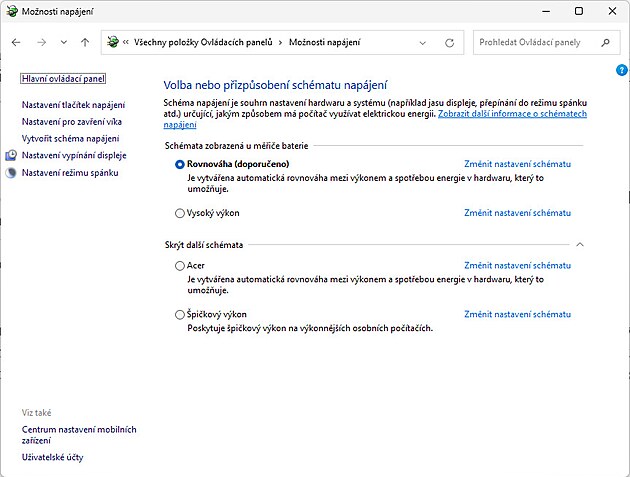Click the Refresh button in address bar
Image resolution: width=630 pixels, height=477 pixels.
(x=449, y=43)
